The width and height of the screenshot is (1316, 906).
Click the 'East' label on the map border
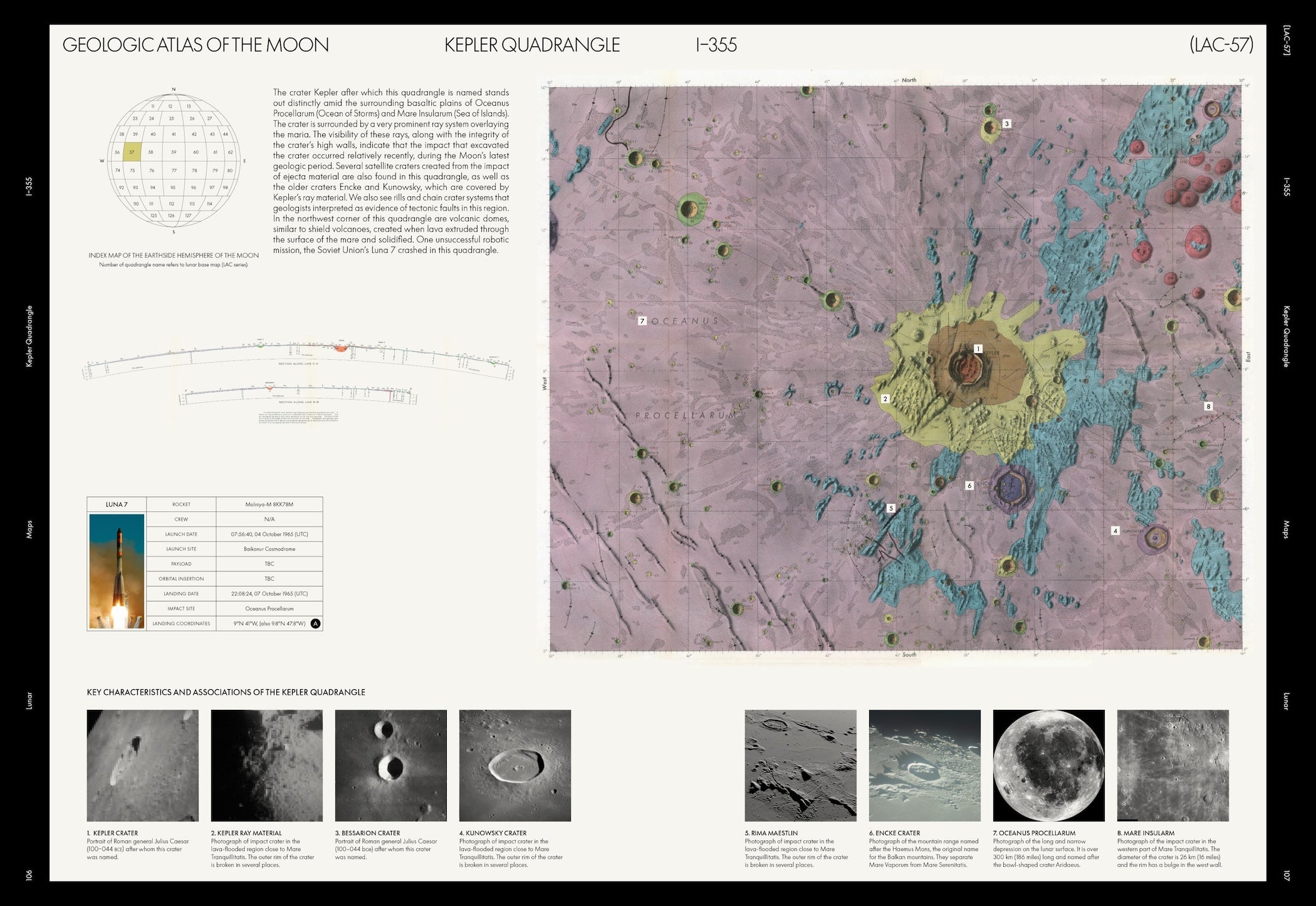[x=1248, y=357]
